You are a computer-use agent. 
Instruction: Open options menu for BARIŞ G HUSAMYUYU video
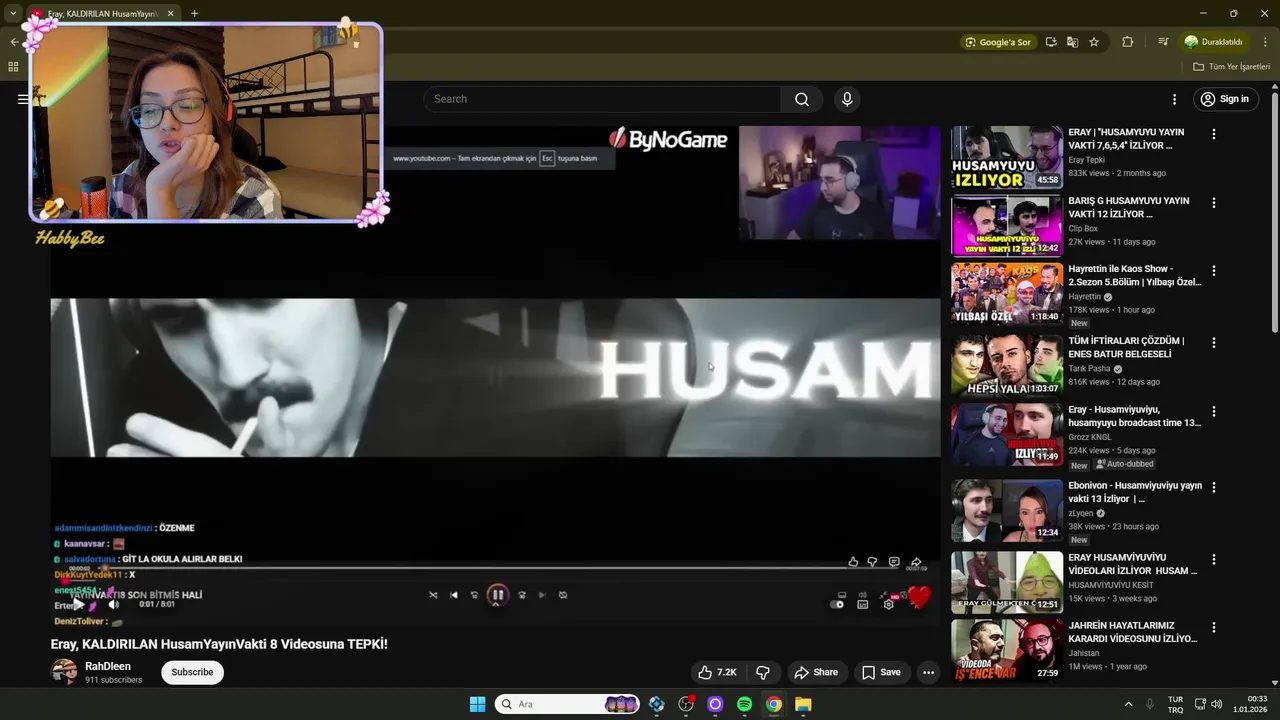pyautogui.click(x=1214, y=202)
